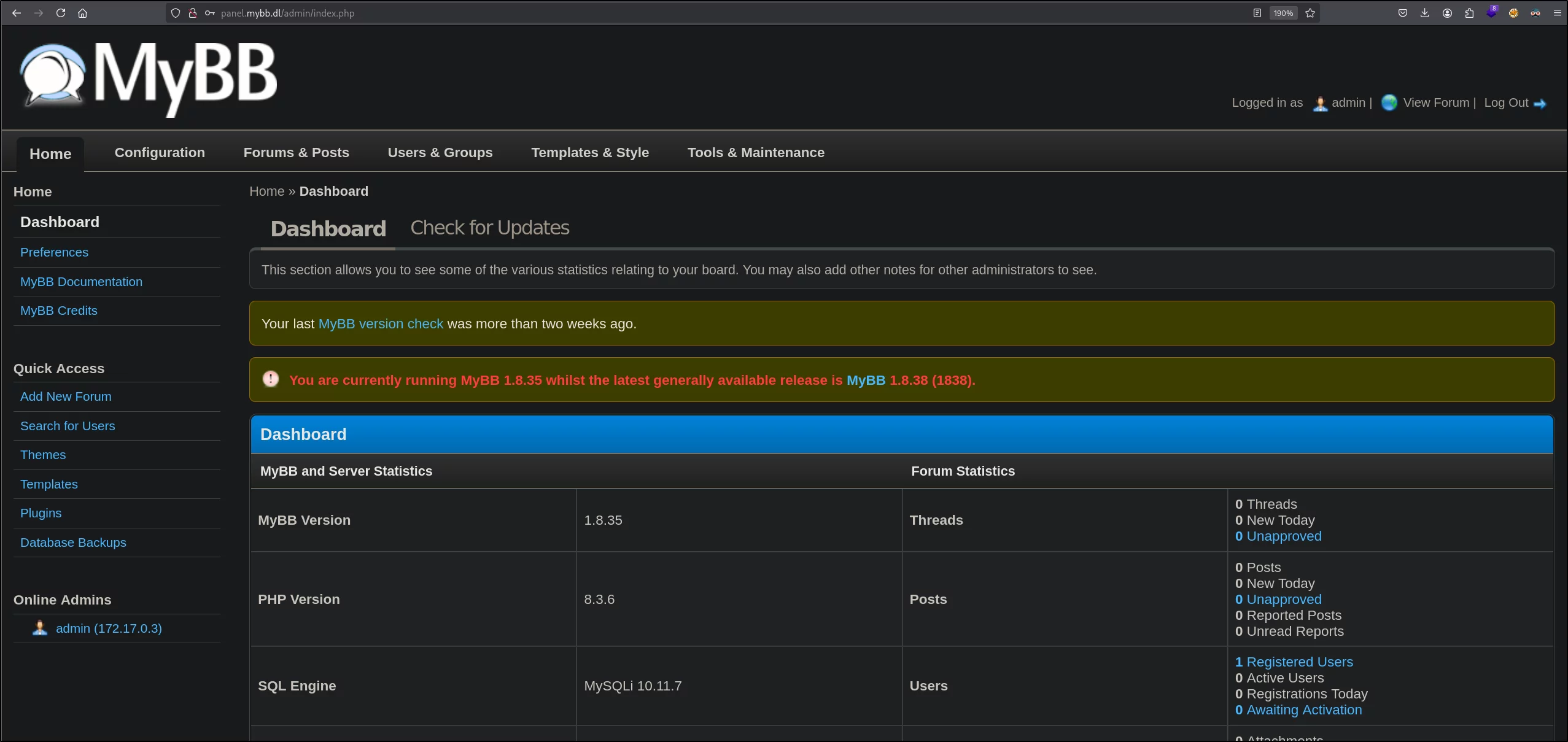The width and height of the screenshot is (1568, 742).
Task: Switch to Check for Updates tab
Action: [x=490, y=228]
